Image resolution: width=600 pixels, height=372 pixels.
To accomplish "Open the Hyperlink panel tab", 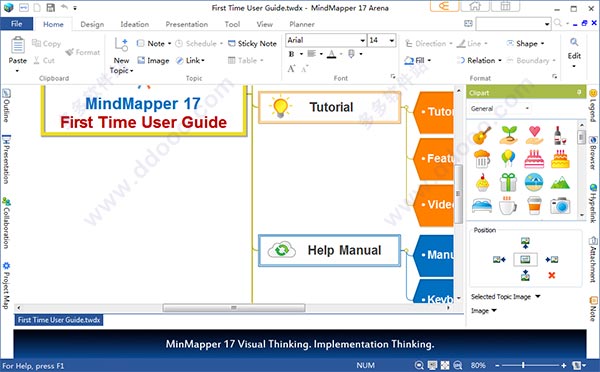I will coord(593,203).
